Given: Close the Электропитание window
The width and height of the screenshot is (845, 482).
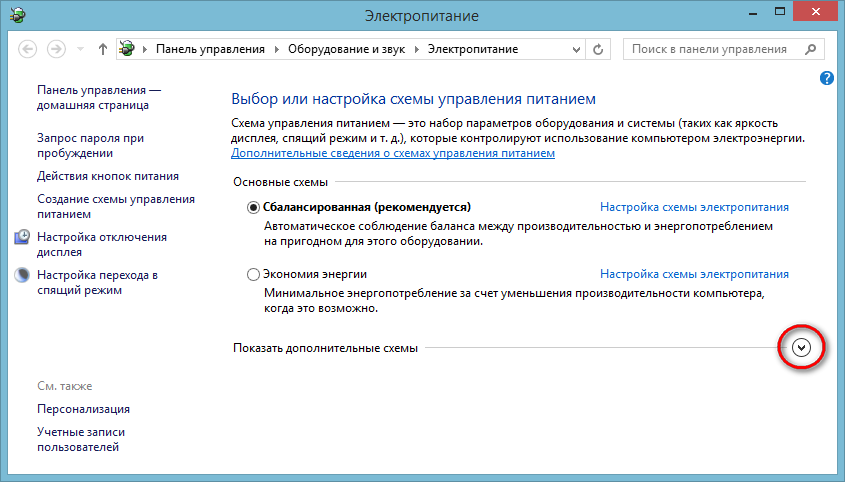Looking at the screenshot, I should coord(815,12).
